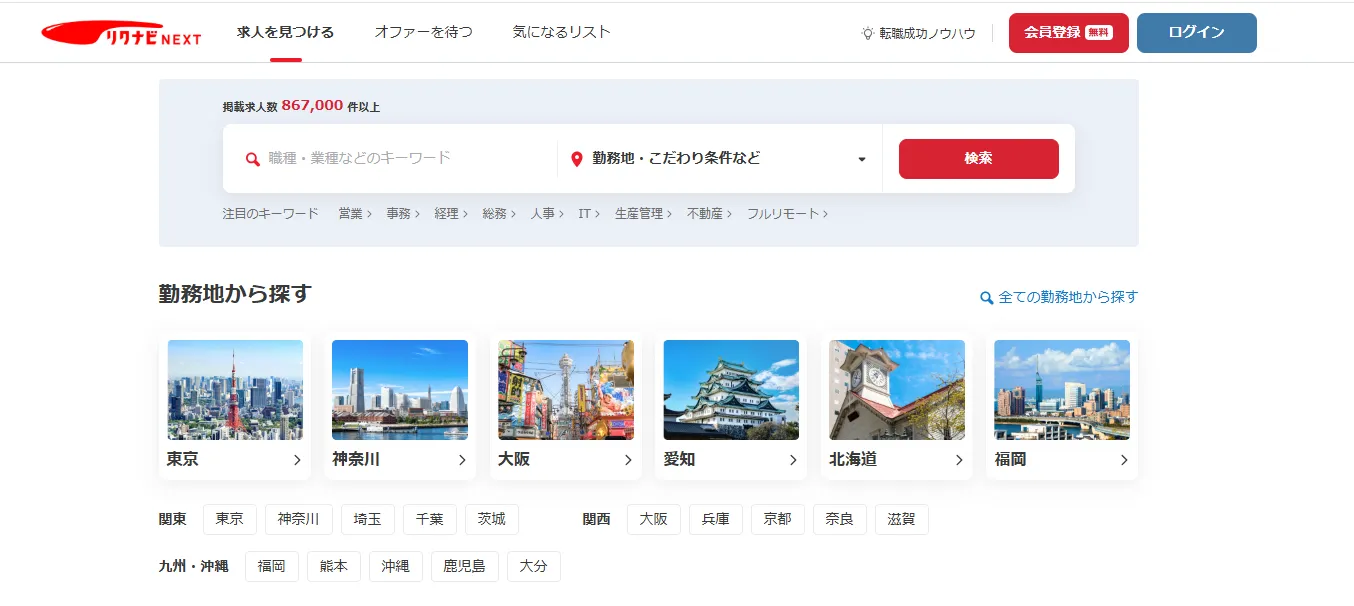The image size is (1354, 606).
Task: Click the Rikunabi NEXT logo
Action: pos(121,33)
